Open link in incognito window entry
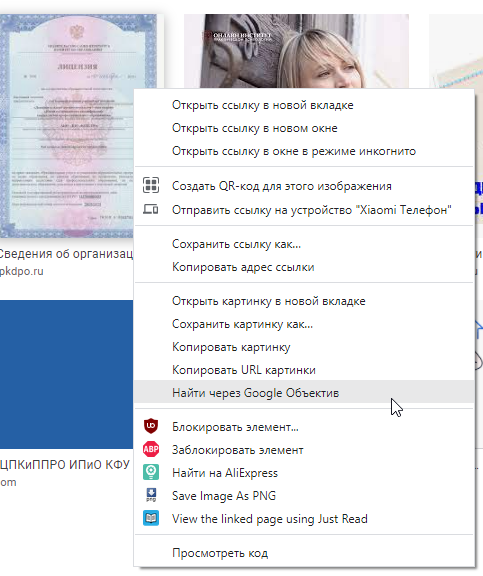This screenshot has width=483, height=576. tap(305, 151)
